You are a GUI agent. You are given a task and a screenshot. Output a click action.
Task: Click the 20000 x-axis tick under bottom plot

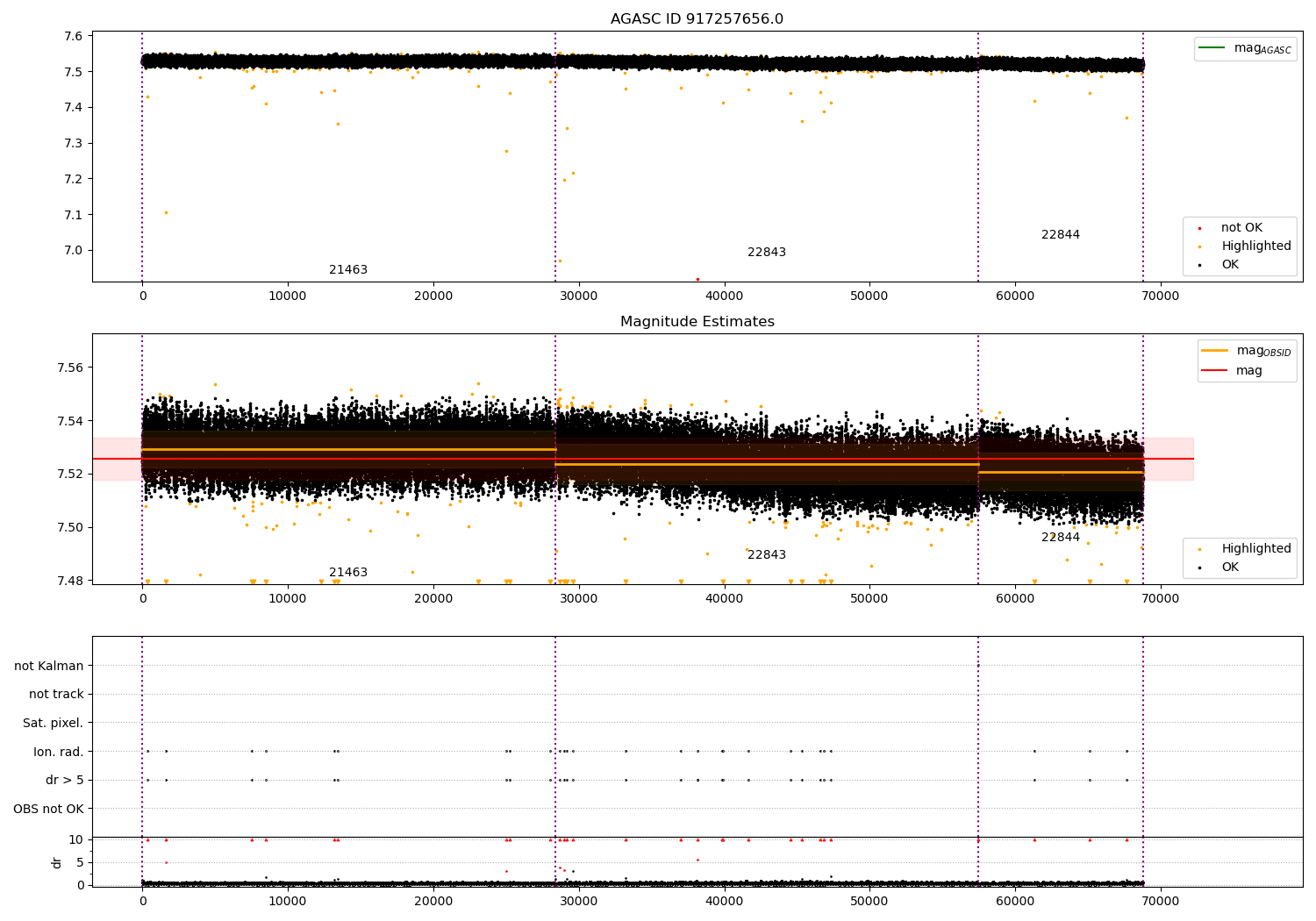click(x=433, y=902)
